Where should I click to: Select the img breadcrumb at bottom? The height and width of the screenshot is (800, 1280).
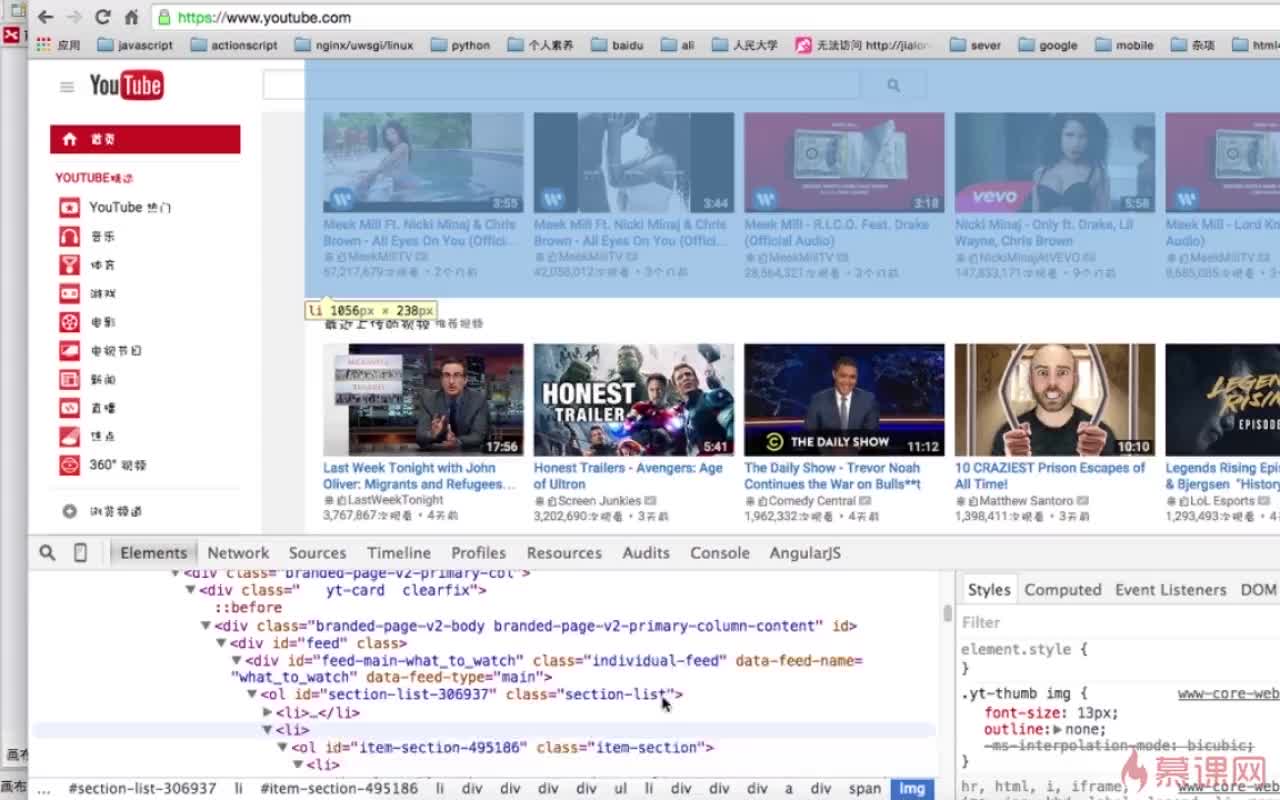pyautogui.click(x=912, y=788)
